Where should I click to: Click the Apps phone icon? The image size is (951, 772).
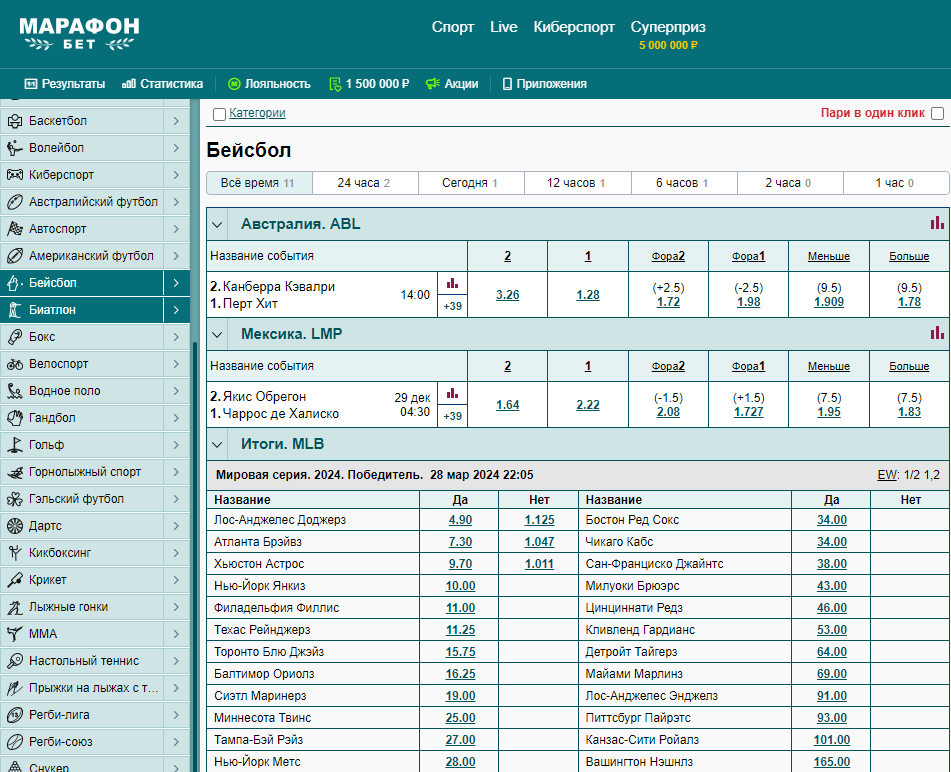(x=507, y=84)
